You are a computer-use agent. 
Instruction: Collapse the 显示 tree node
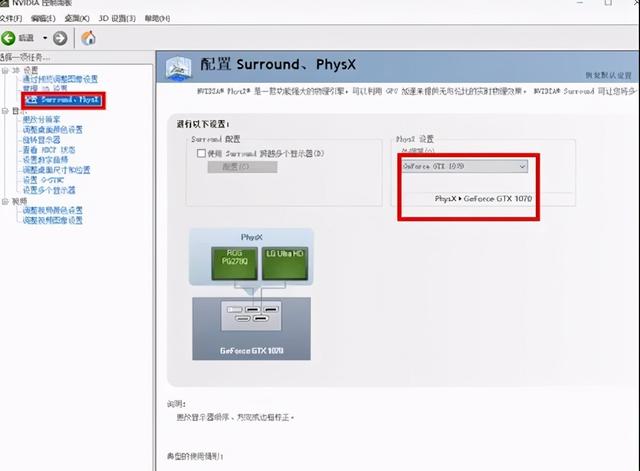(x=5, y=111)
